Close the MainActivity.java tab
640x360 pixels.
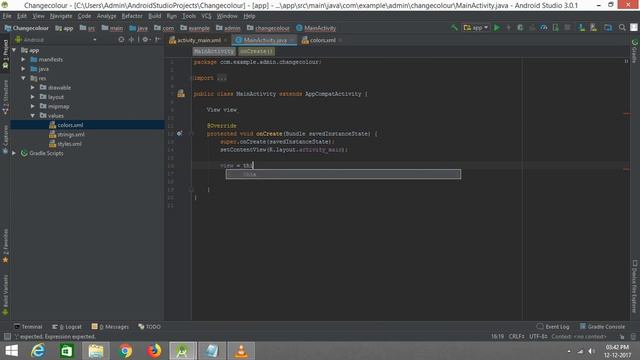pyautogui.click(x=291, y=40)
